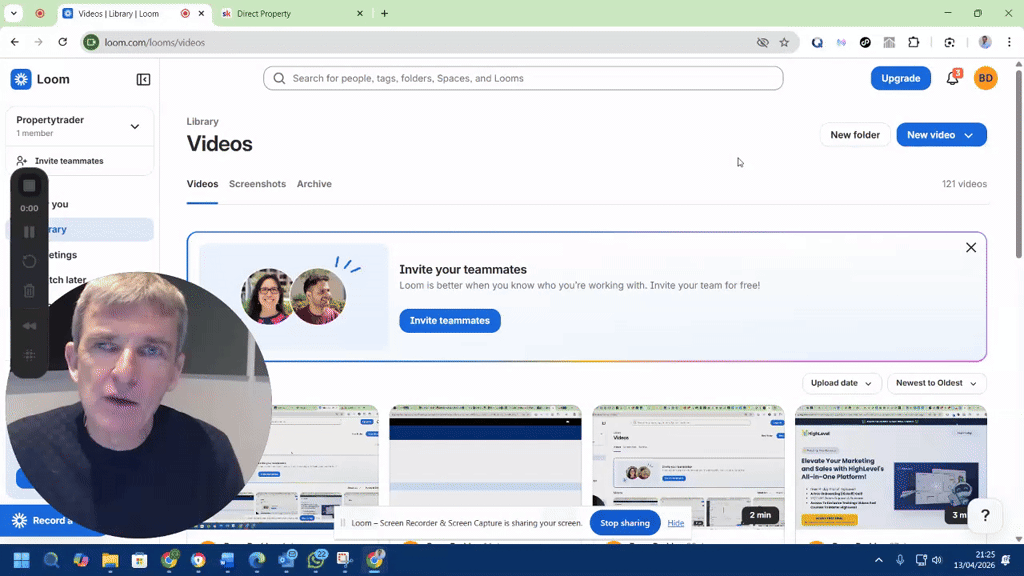This screenshot has width=1024, height=576.
Task: Hide the screen sharing notification bar
Action: pos(676,523)
